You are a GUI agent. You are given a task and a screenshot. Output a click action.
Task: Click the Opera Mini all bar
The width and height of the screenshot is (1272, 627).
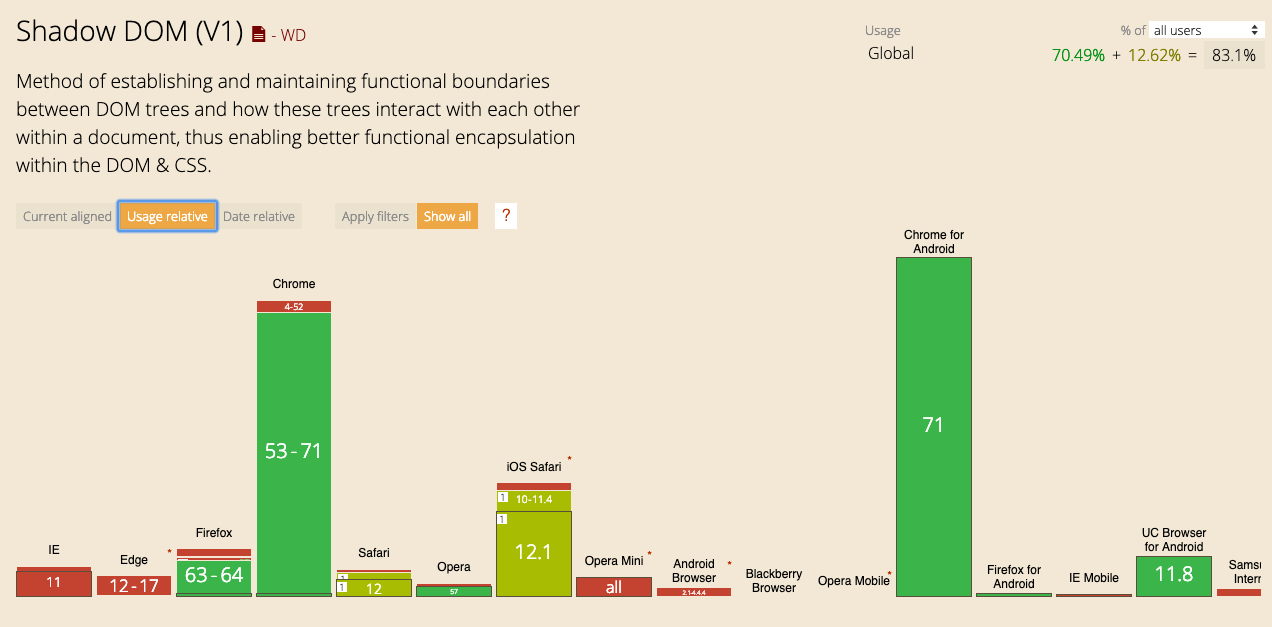tap(614, 587)
